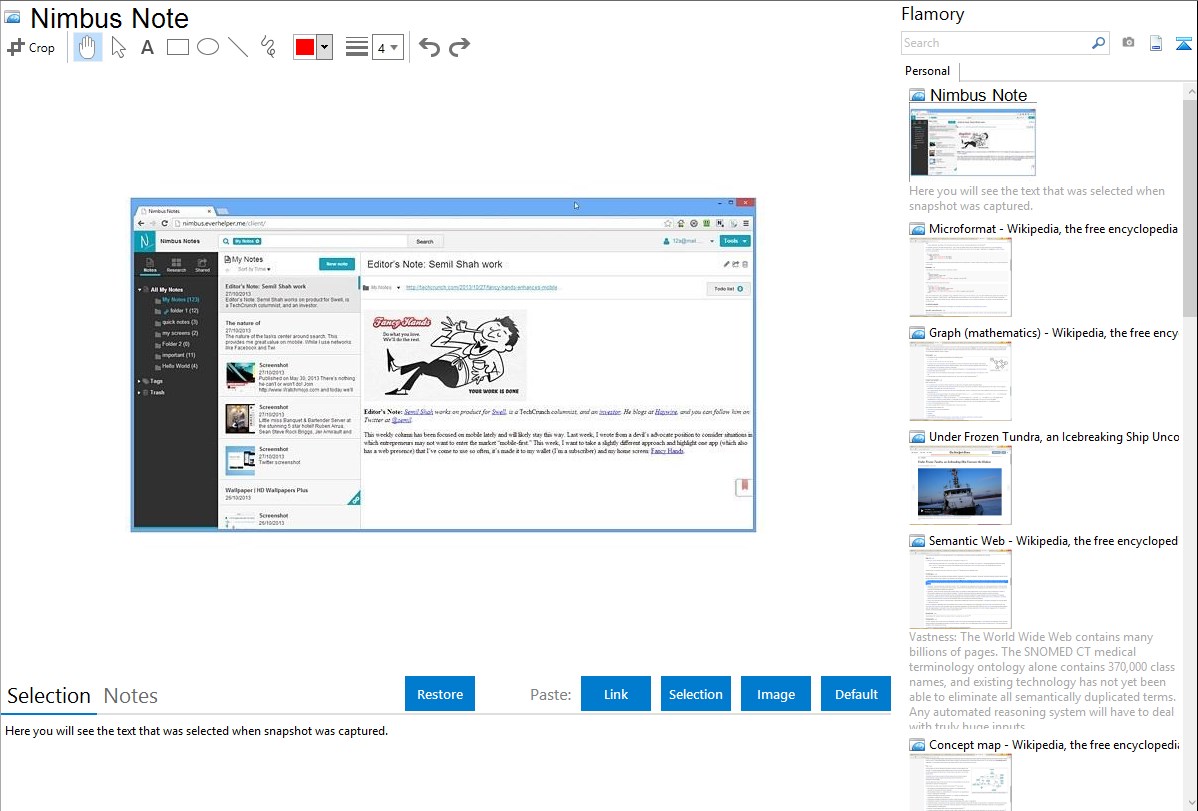Click the sidebar scroll up arrow
1198x811 pixels.
pos(1190,91)
